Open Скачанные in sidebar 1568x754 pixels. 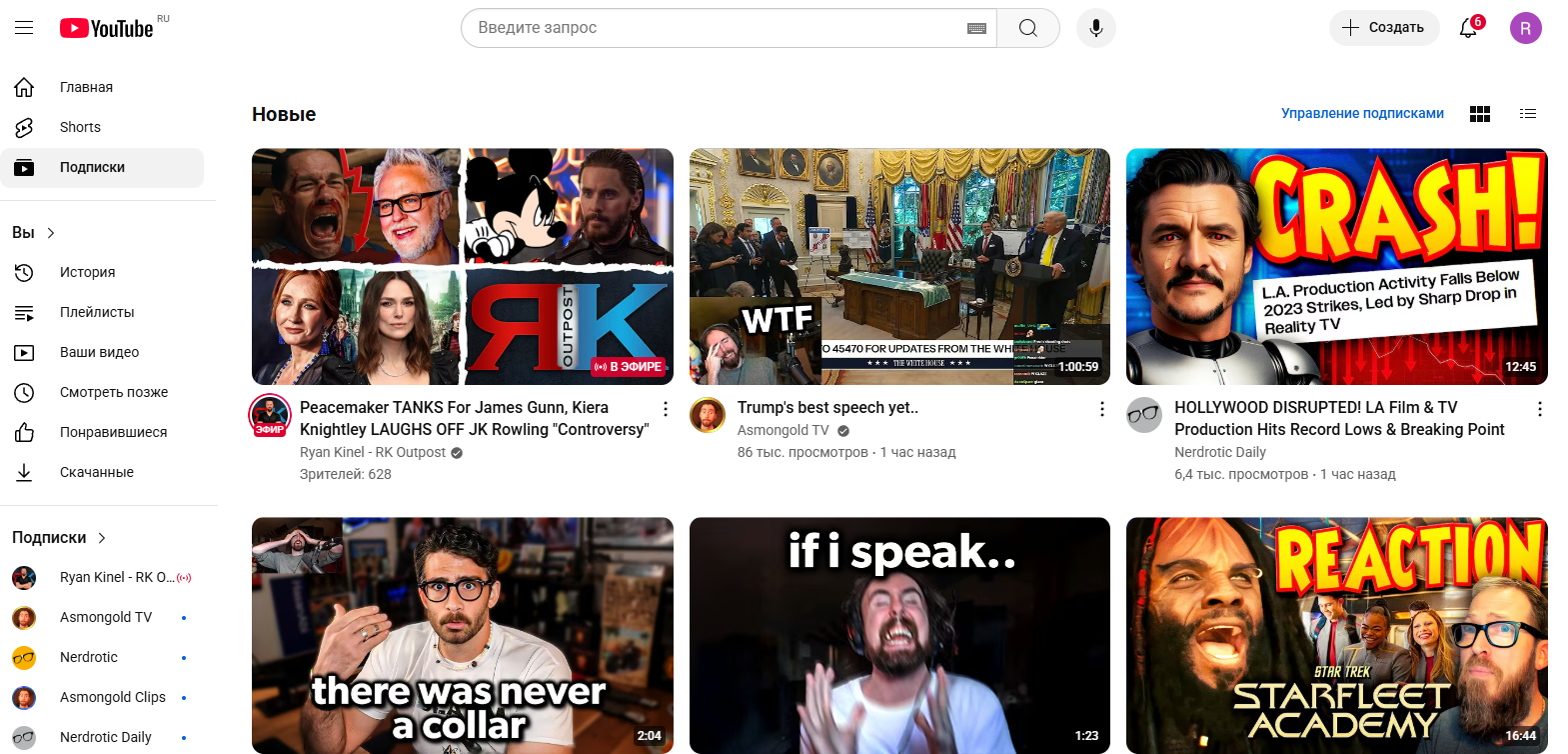[102, 472]
